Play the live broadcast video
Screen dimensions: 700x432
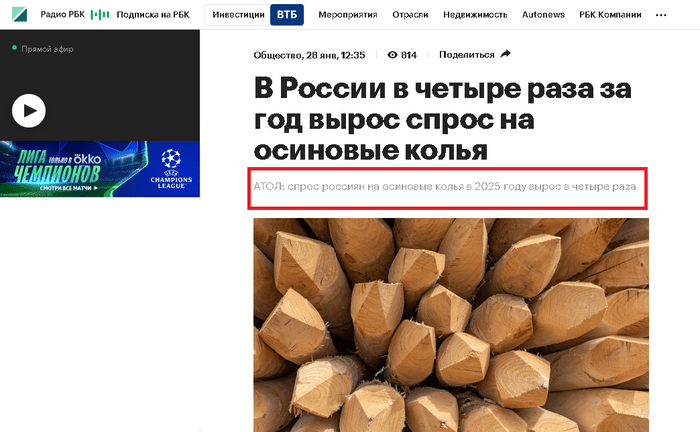coord(29,111)
